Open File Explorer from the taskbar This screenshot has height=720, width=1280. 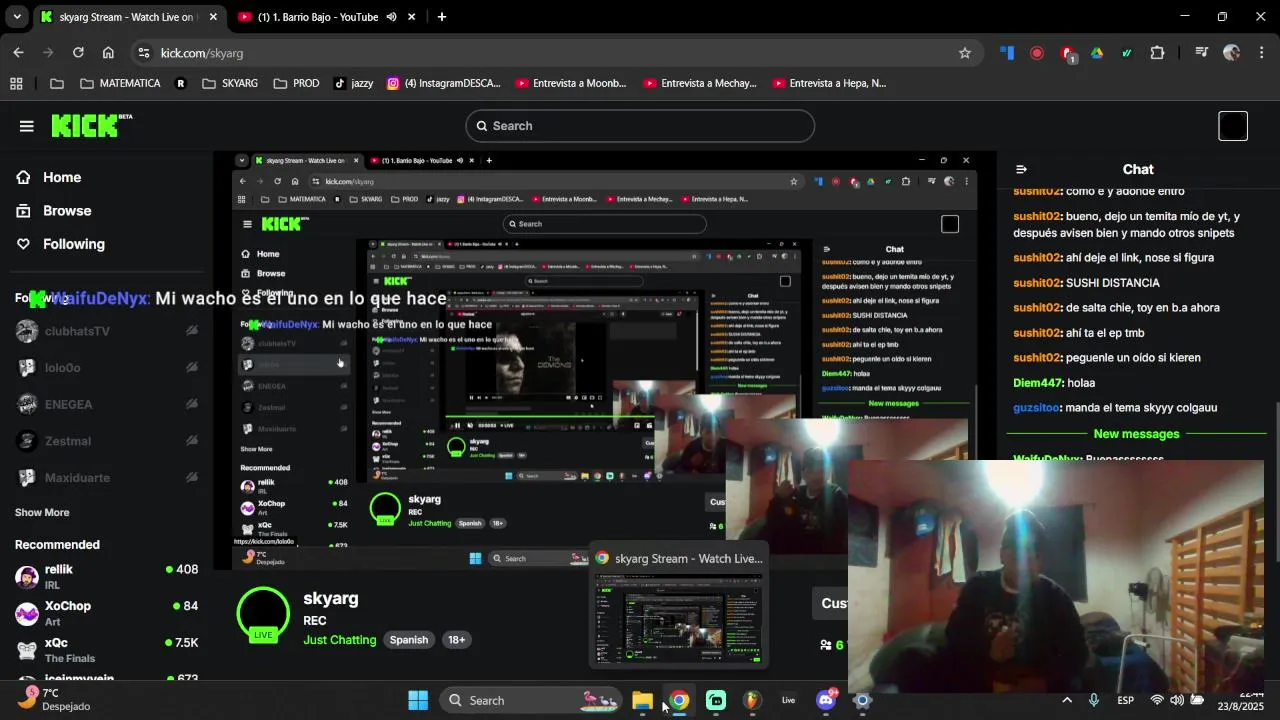pos(642,700)
